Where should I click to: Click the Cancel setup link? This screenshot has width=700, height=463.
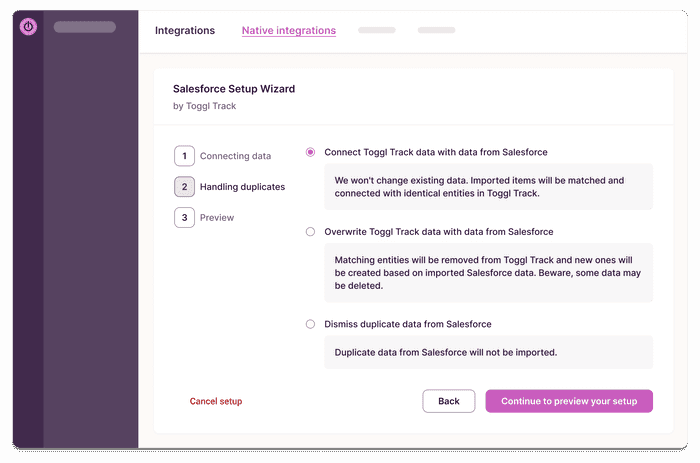[216, 401]
